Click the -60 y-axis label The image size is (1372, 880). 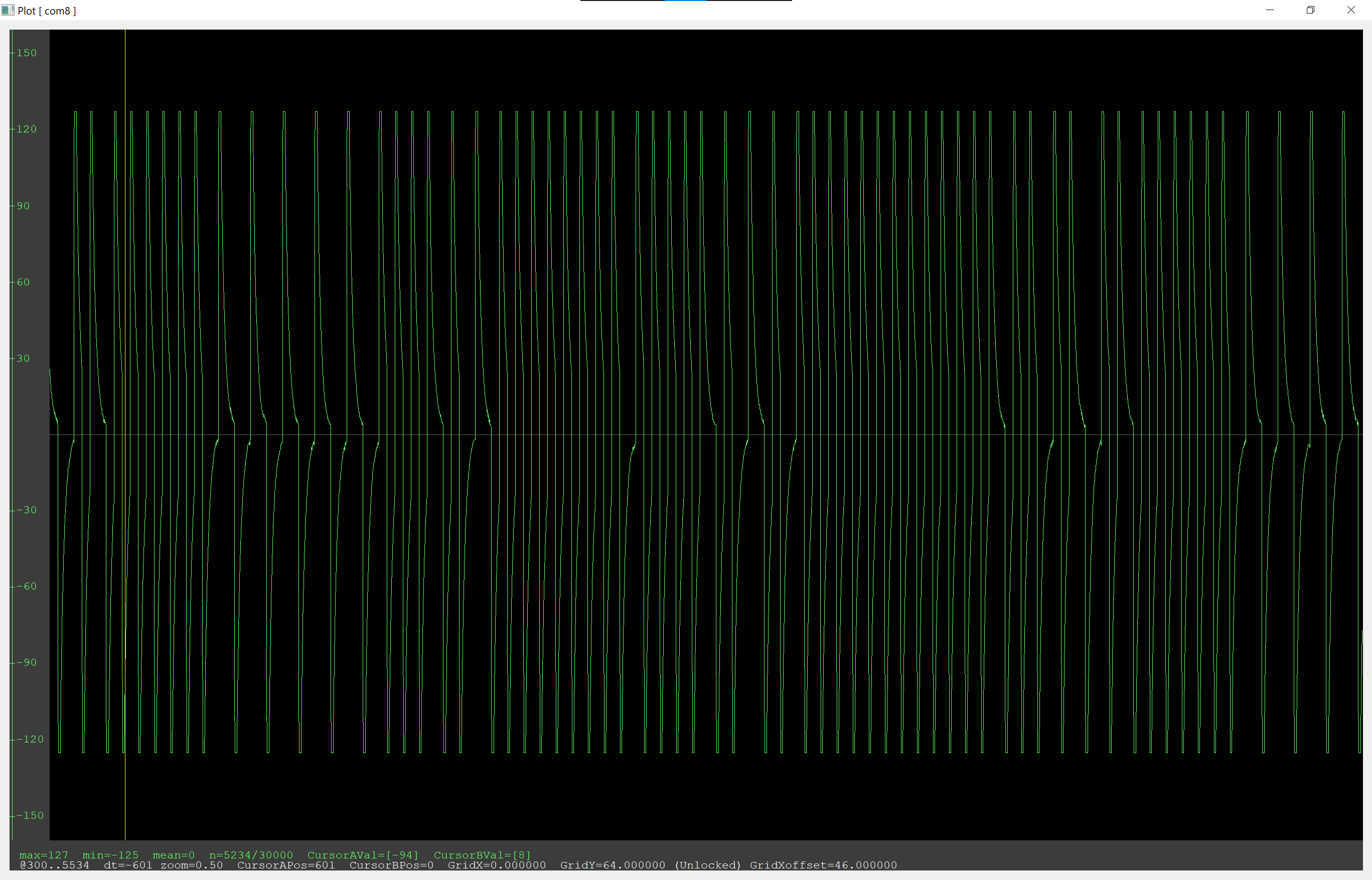(x=26, y=586)
